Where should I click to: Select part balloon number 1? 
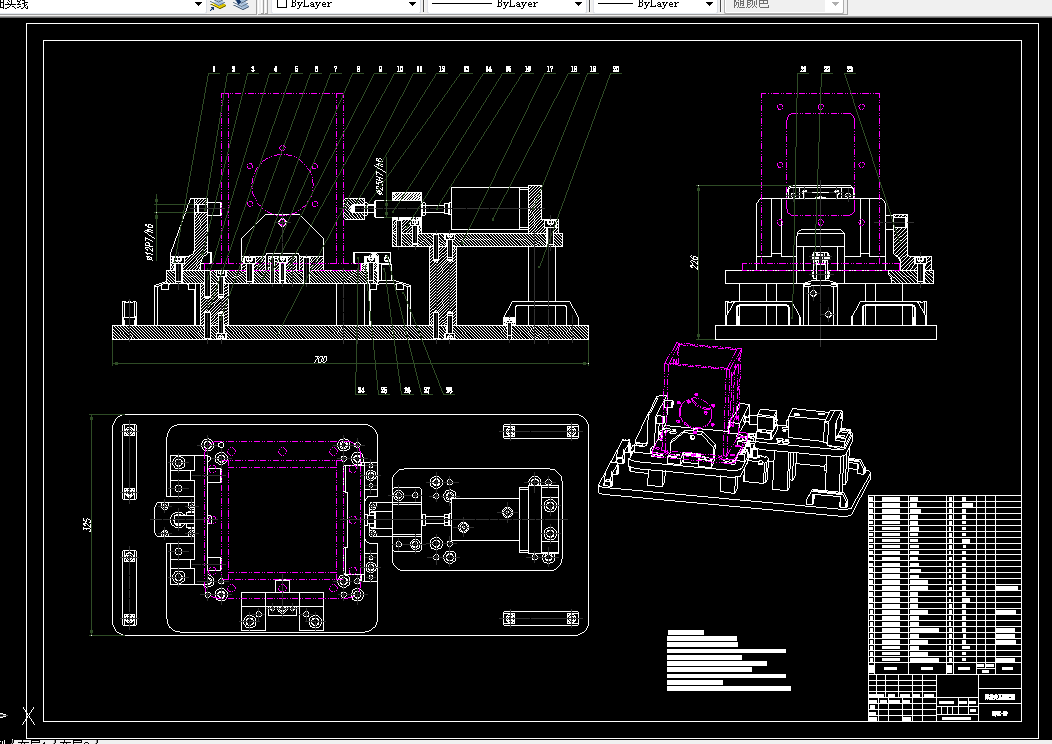click(214, 69)
